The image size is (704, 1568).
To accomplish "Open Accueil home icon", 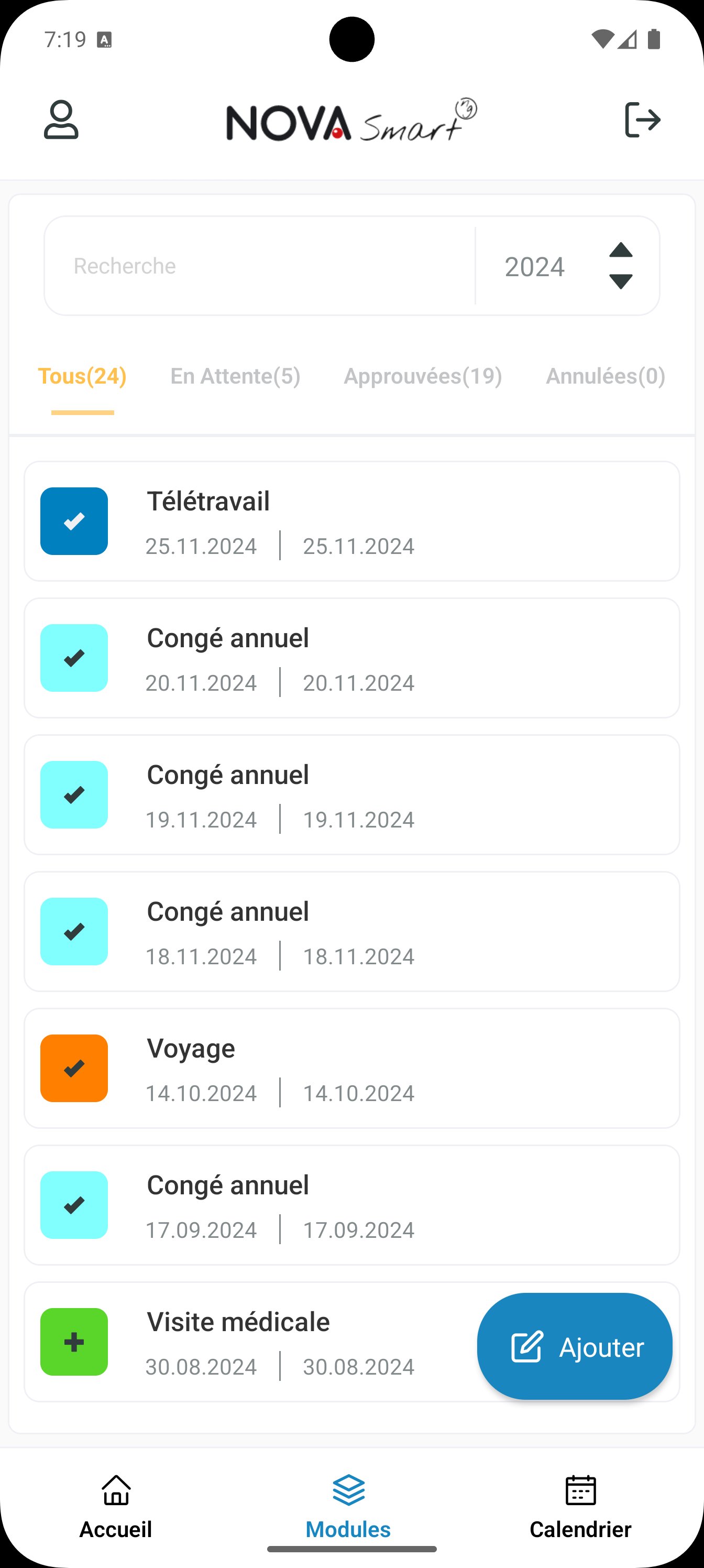I will point(116,1490).
